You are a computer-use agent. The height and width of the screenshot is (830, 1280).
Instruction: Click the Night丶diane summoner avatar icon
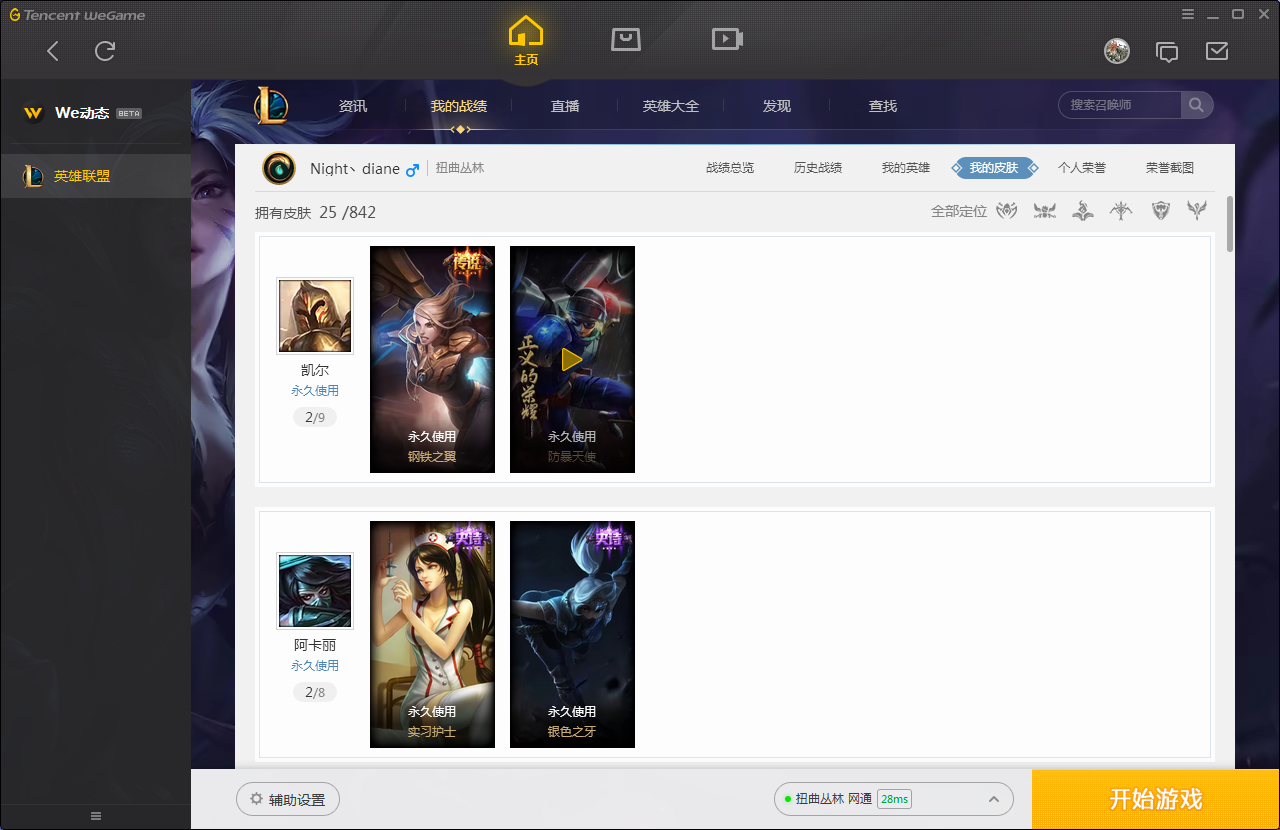(279, 168)
